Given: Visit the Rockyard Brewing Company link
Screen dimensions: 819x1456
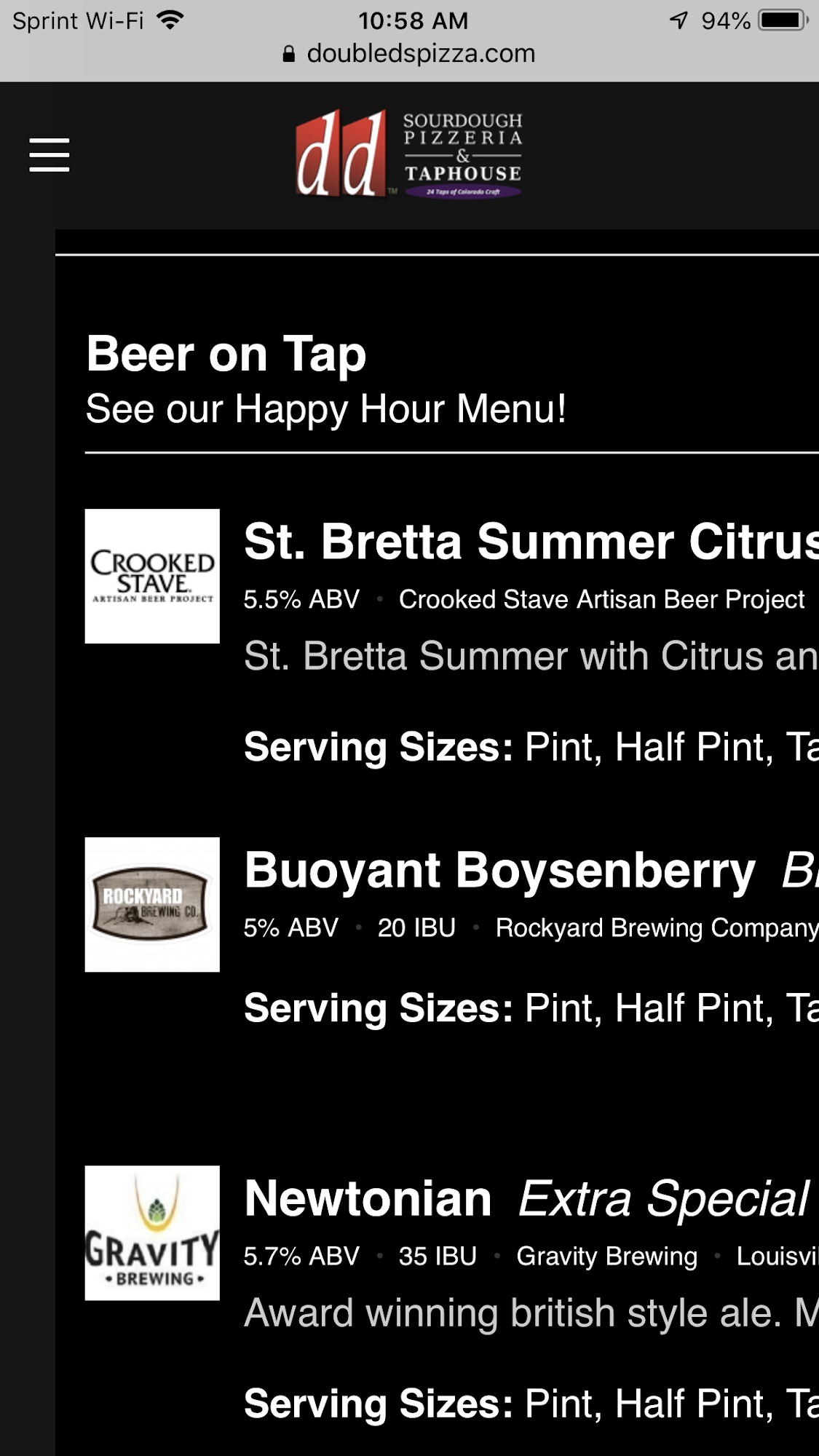Looking at the screenshot, I should tap(656, 927).
